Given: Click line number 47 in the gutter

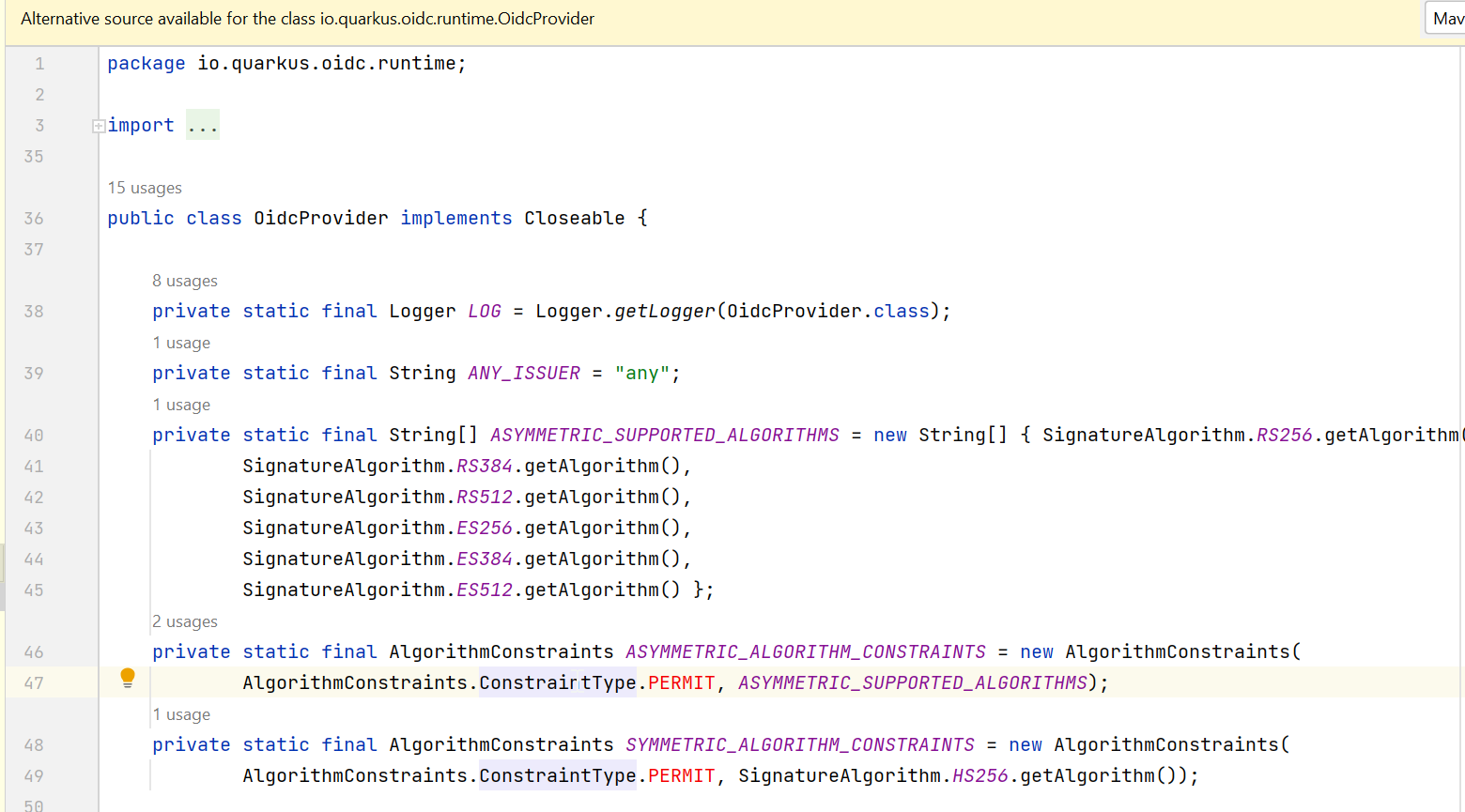Looking at the screenshot, I should [x=34, y=682].
